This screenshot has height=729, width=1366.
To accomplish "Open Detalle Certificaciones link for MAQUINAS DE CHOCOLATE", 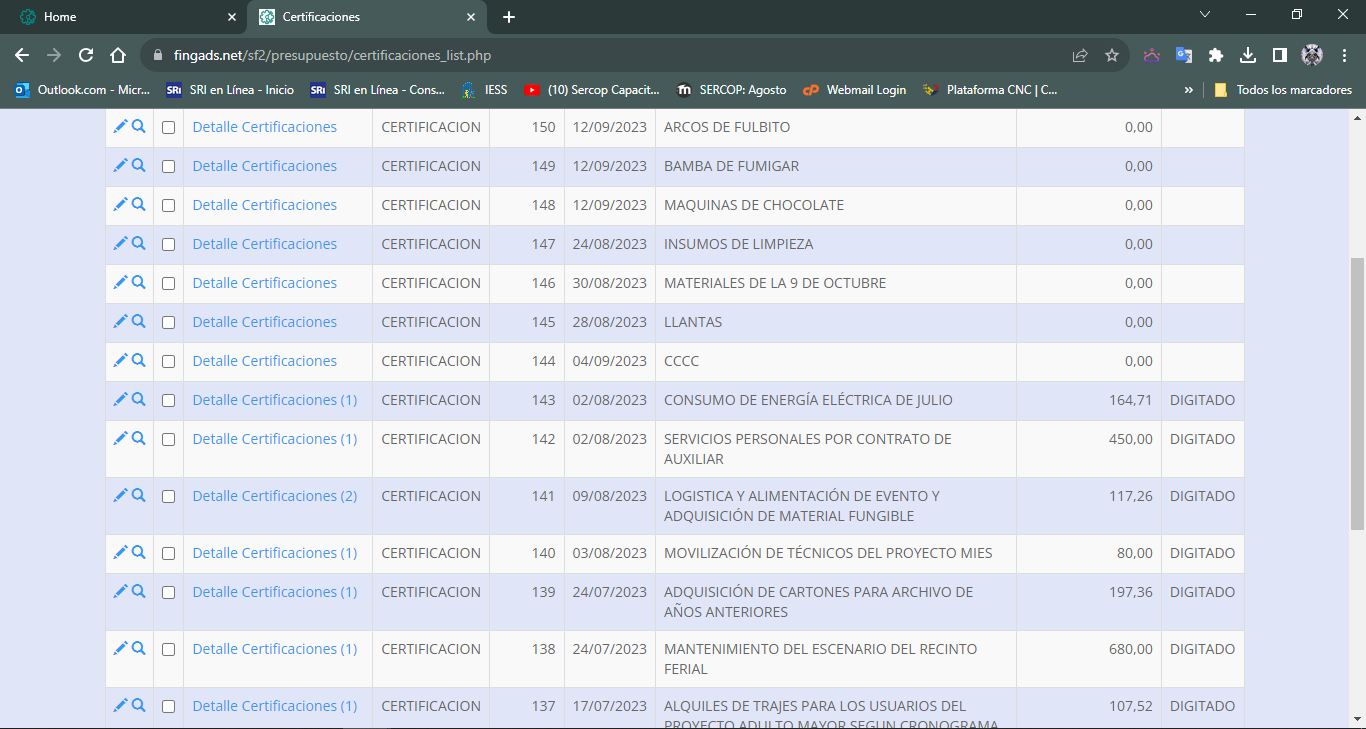I will [264, 205].
